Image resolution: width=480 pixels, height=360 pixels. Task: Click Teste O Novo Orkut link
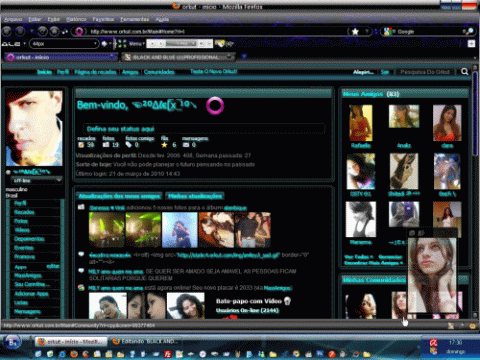[x=214, y=71]
